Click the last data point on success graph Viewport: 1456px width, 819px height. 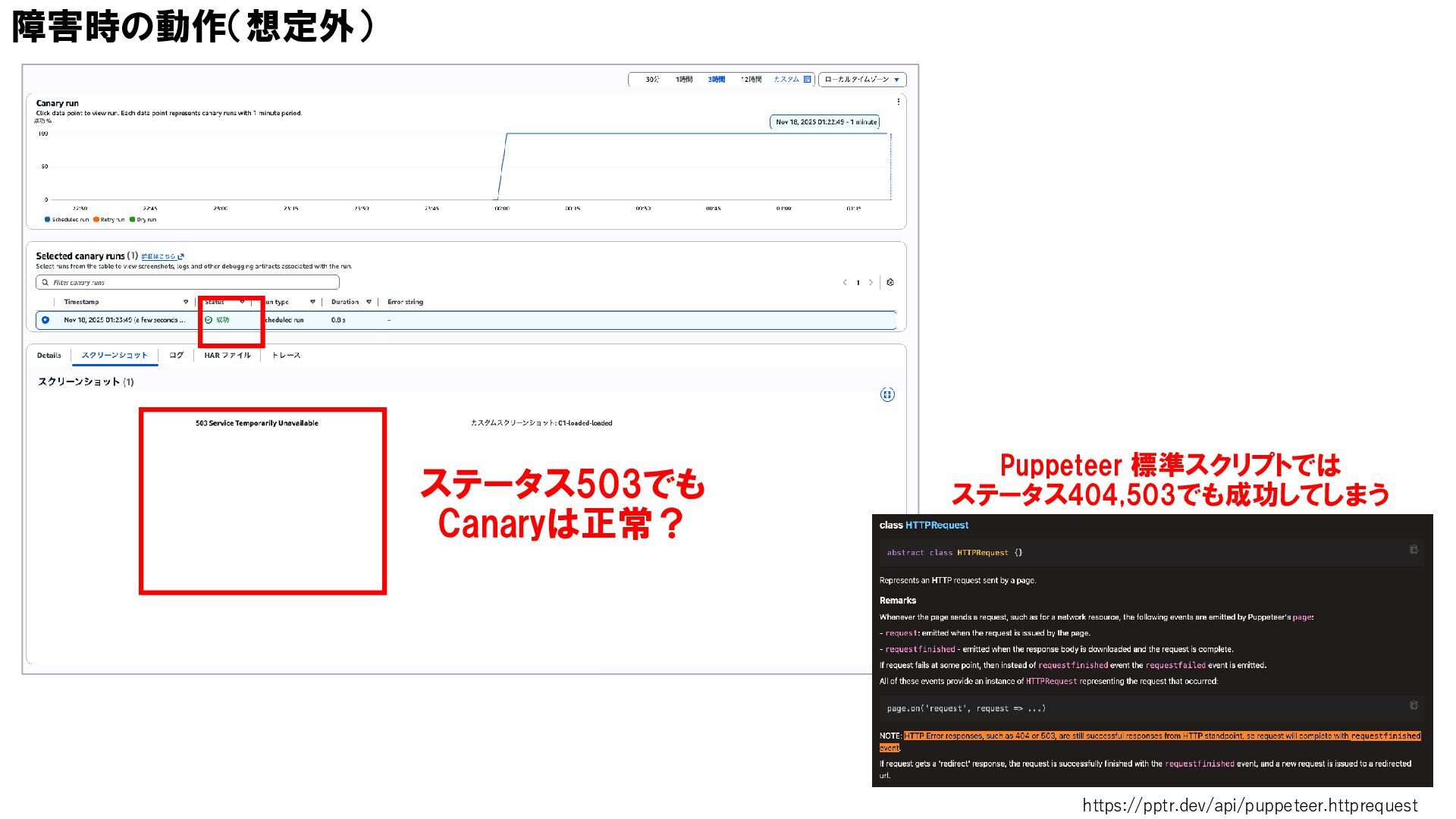coord(890,134)
